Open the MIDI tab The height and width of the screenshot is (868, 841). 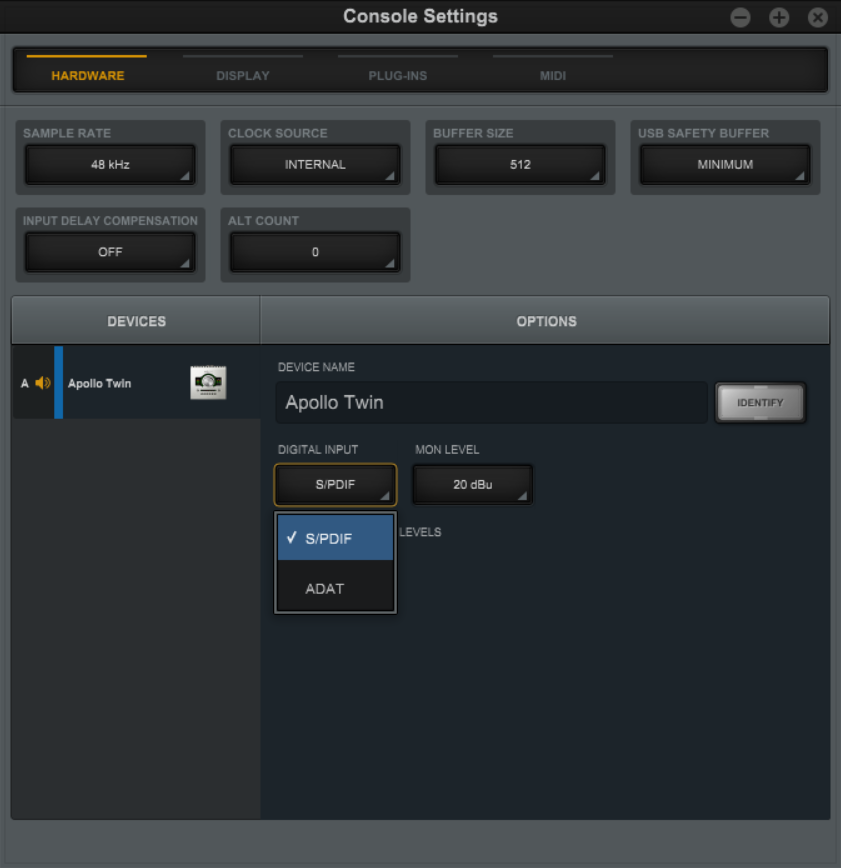(553, 75)
